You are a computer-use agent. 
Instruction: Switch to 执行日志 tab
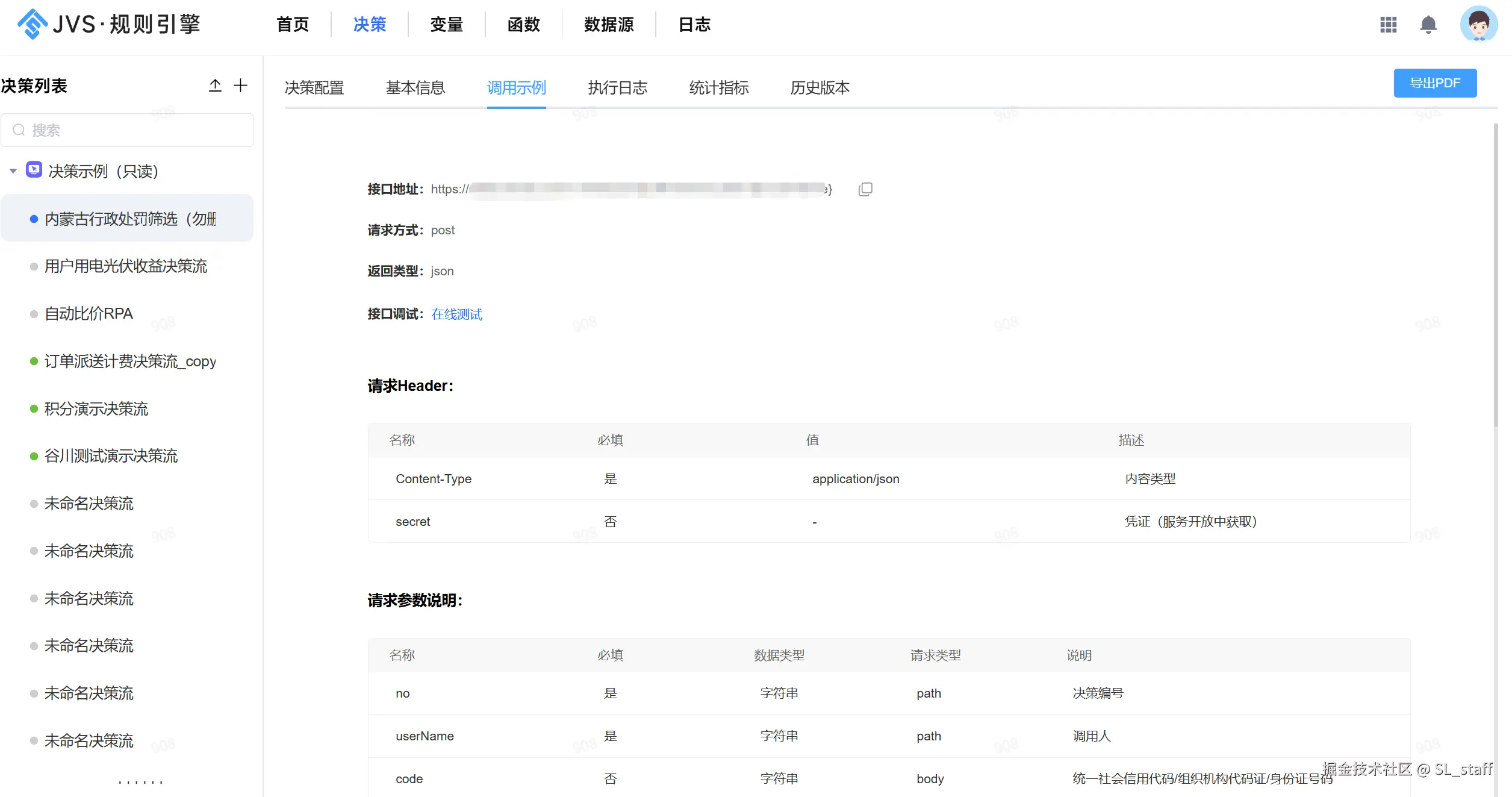(617, 88)
